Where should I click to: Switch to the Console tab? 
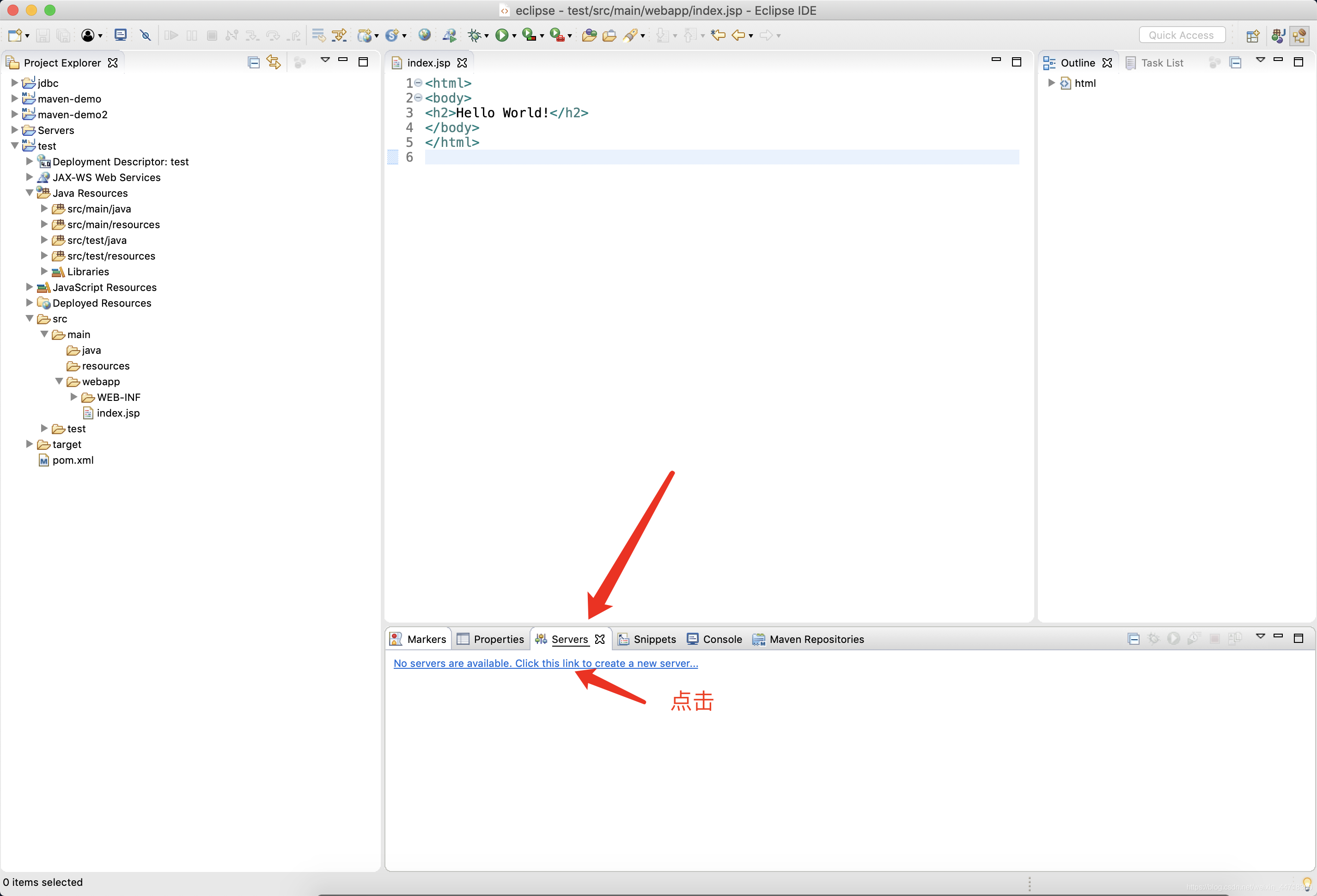coord(721,639)
